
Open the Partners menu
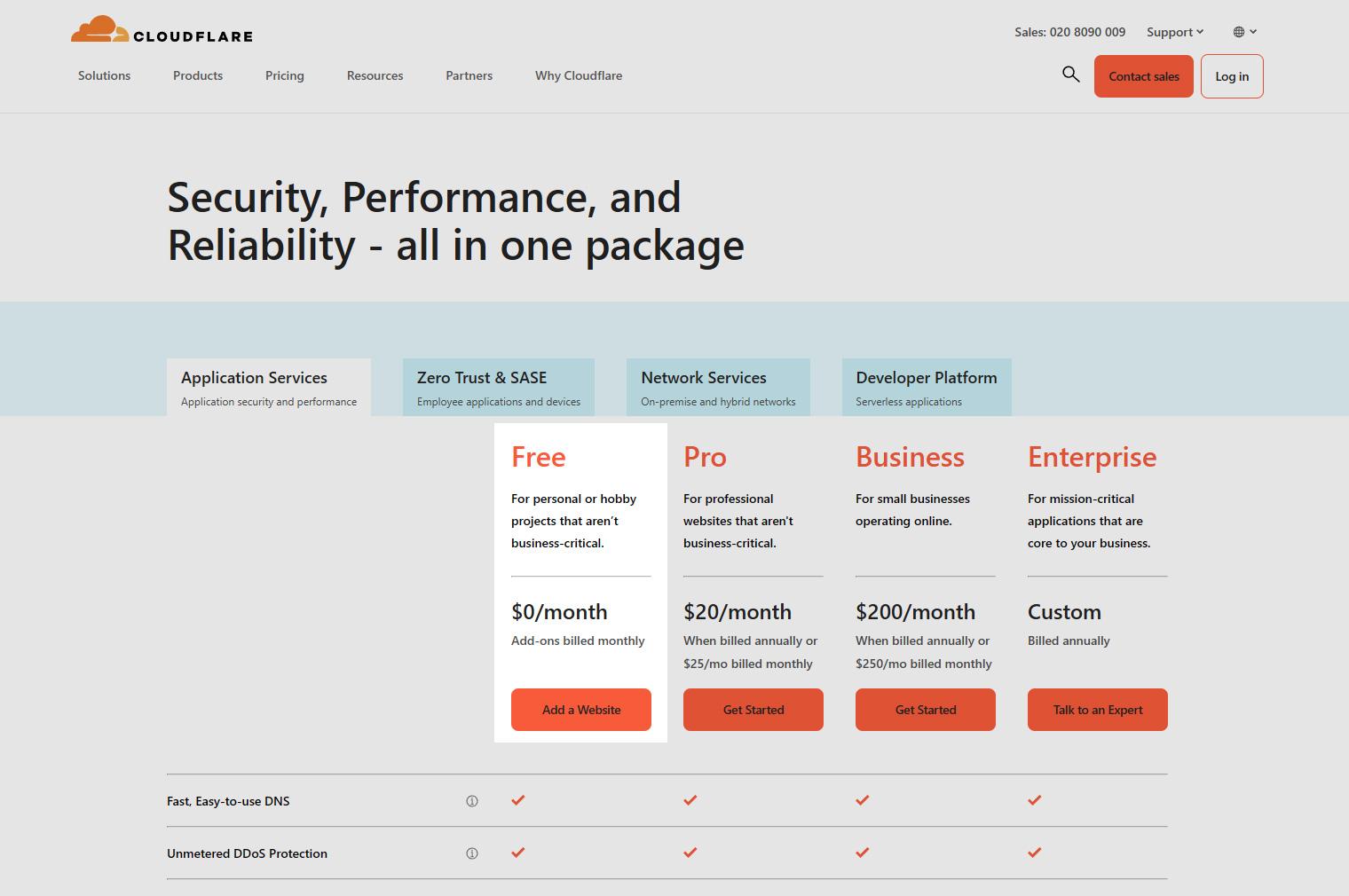469,75
